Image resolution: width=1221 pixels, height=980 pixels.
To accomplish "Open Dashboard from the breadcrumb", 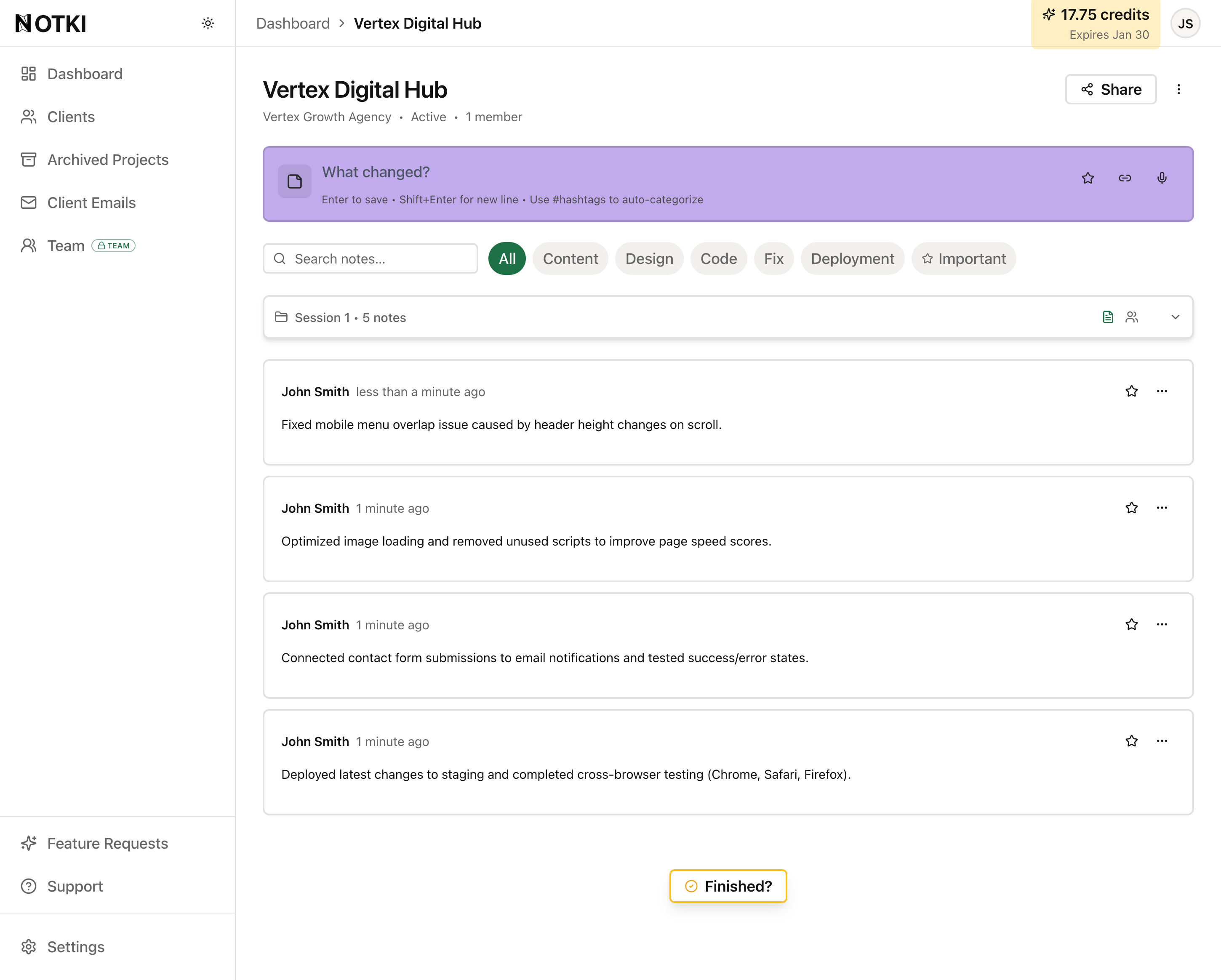I will (x=293, y=23).
